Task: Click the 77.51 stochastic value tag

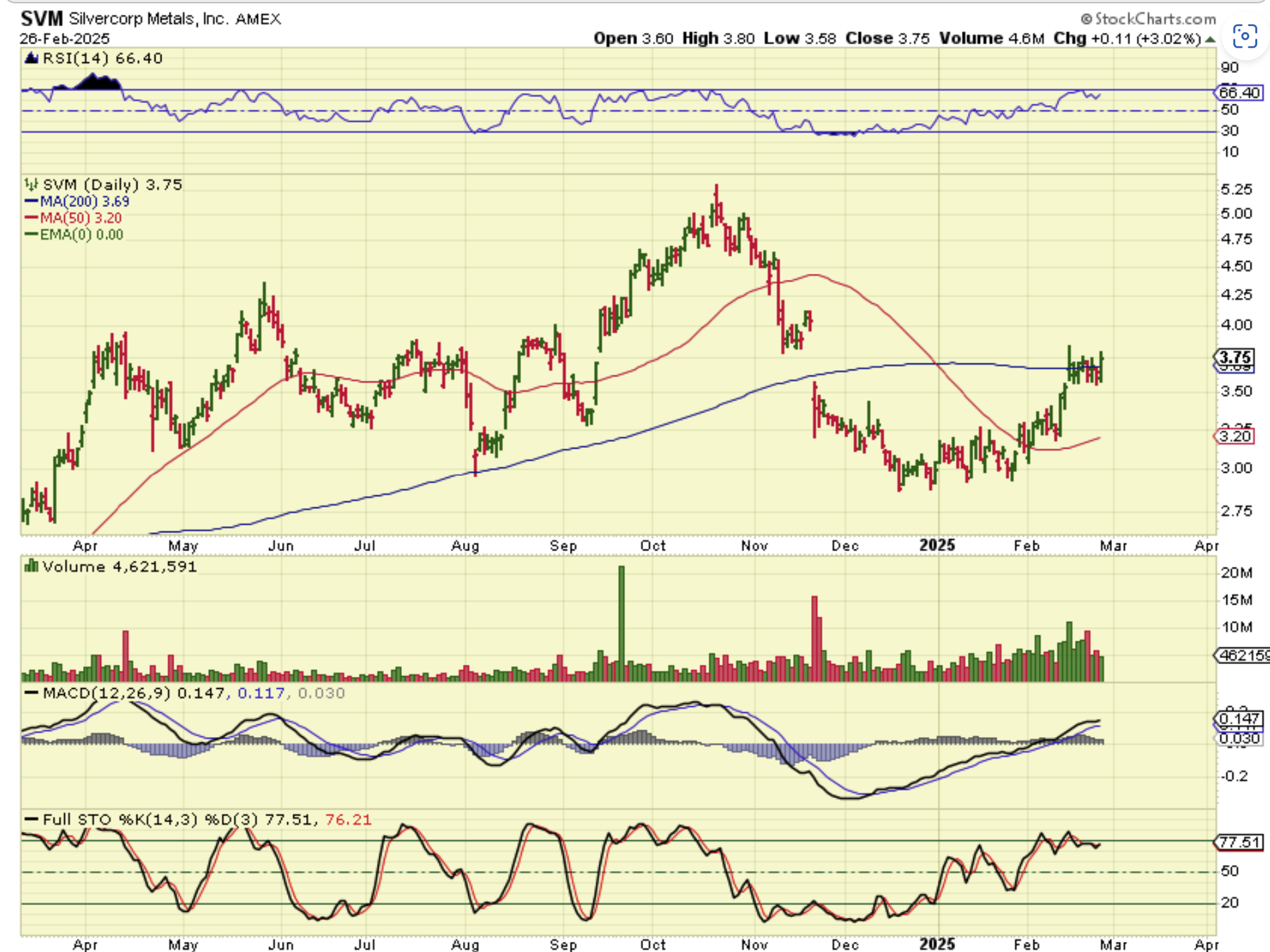Action: coord(1239,842)
